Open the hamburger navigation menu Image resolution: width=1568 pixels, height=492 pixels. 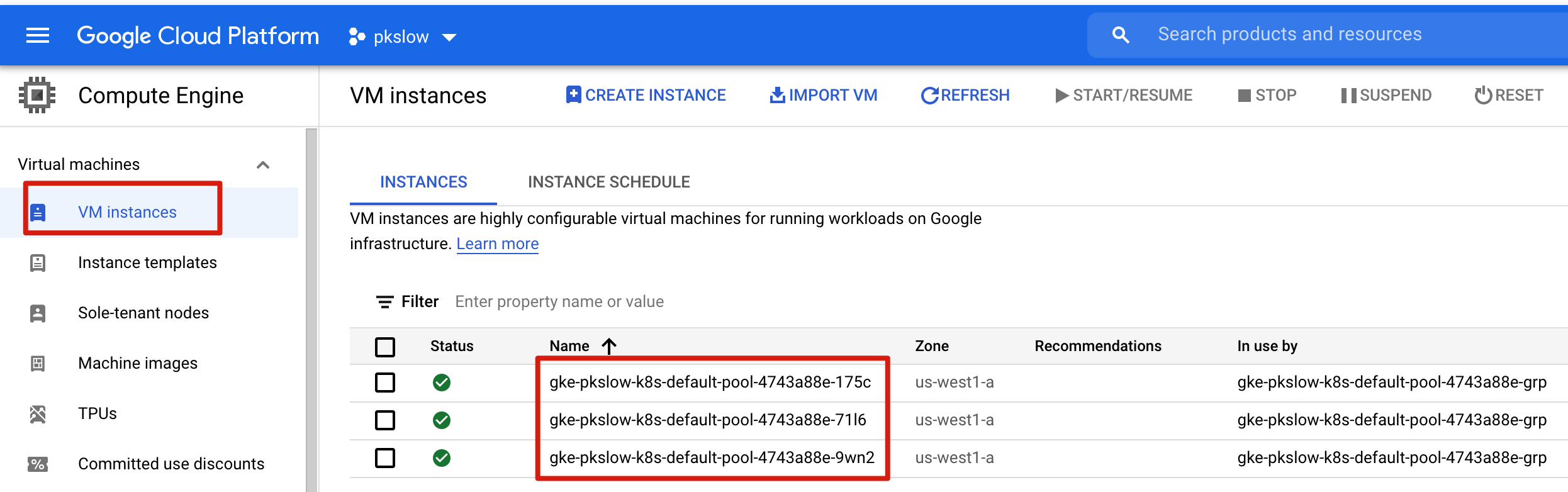pos(38,36)
